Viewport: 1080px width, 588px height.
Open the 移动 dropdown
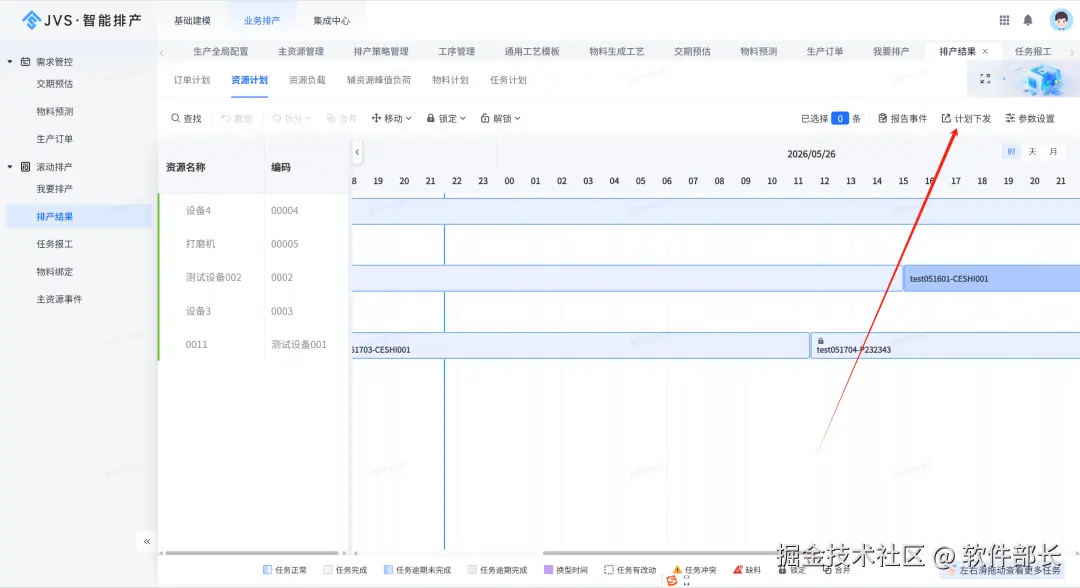point(391,118)
